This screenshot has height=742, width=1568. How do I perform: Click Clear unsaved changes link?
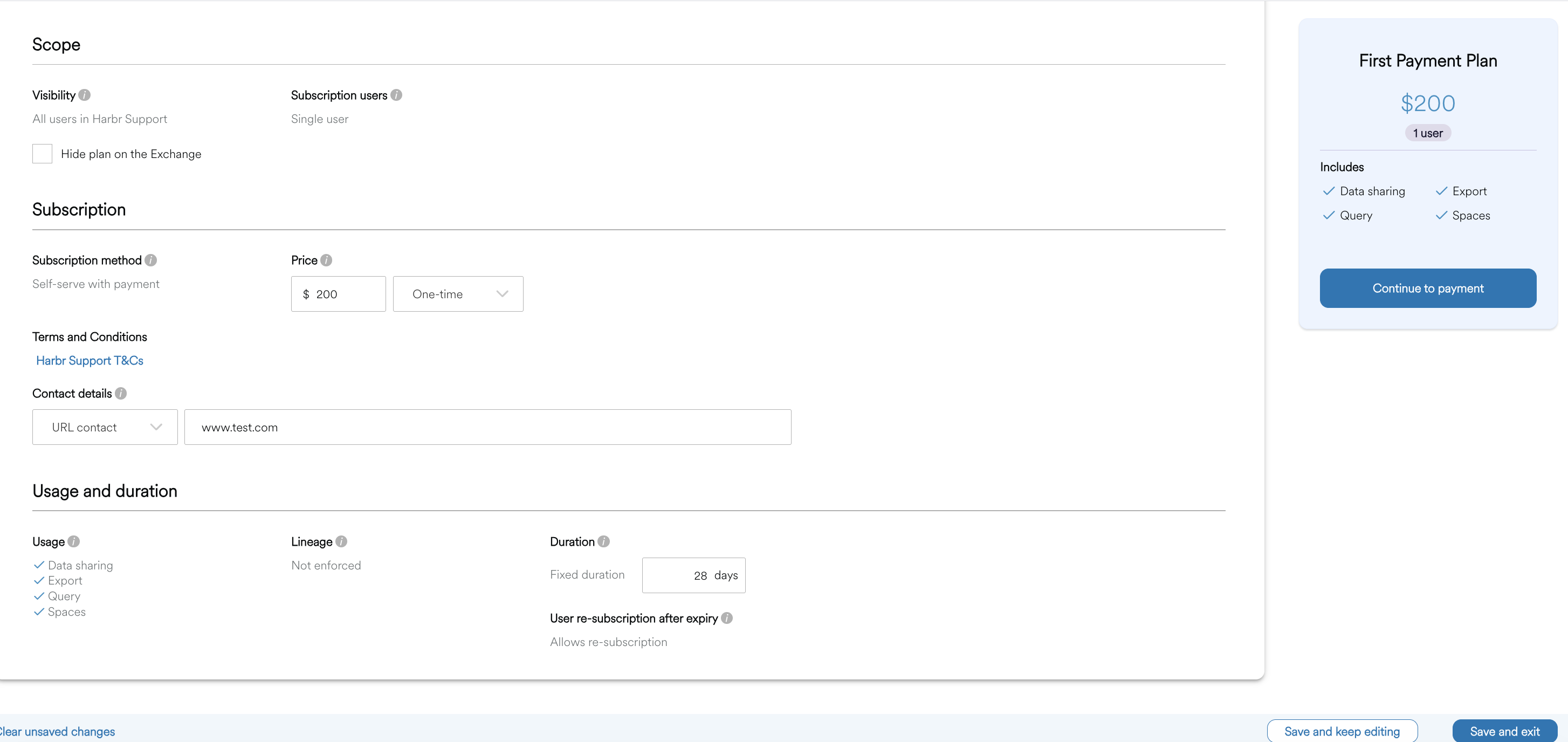pos(57,731)
